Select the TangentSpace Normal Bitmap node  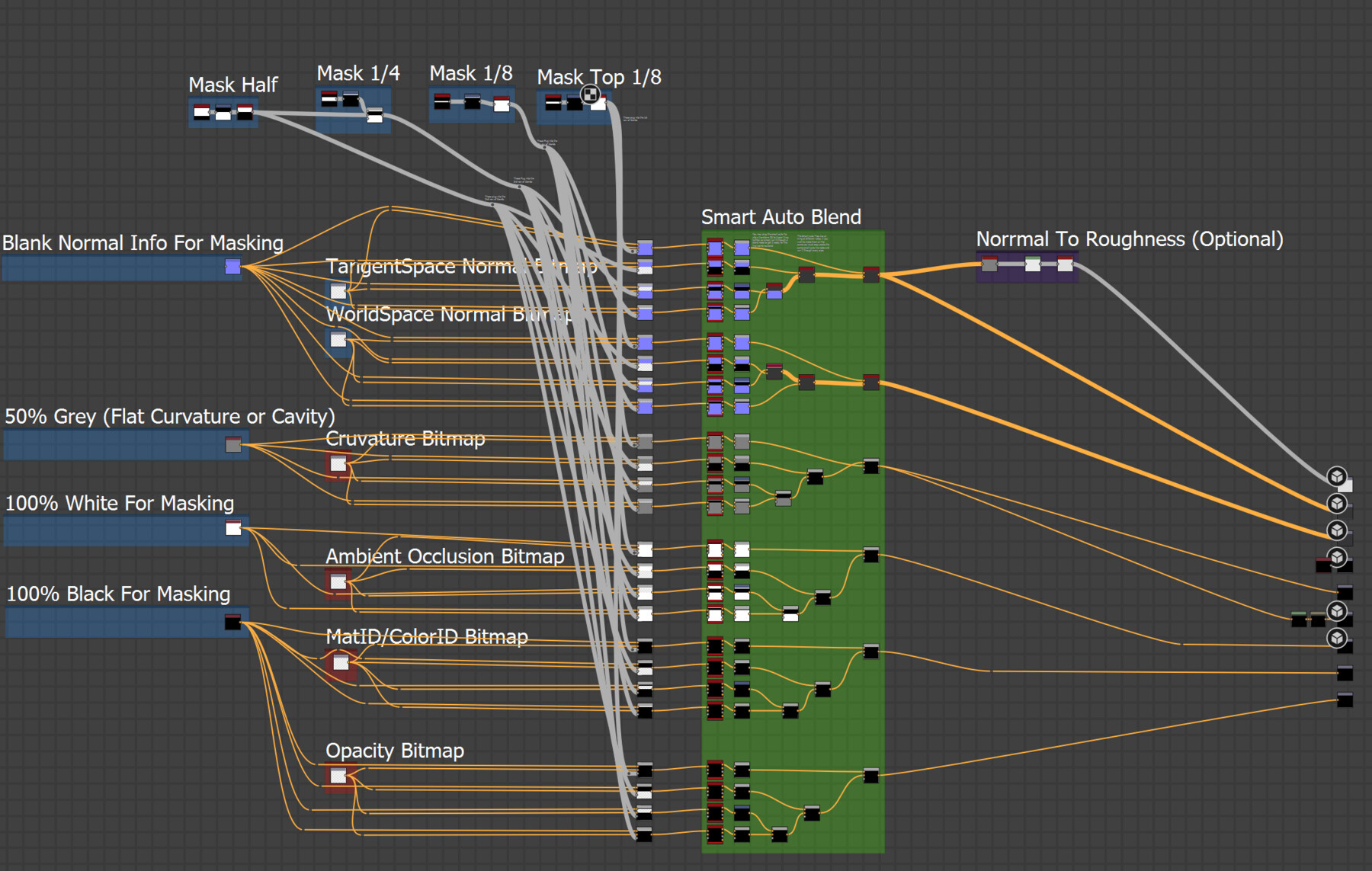coord(338,291)
